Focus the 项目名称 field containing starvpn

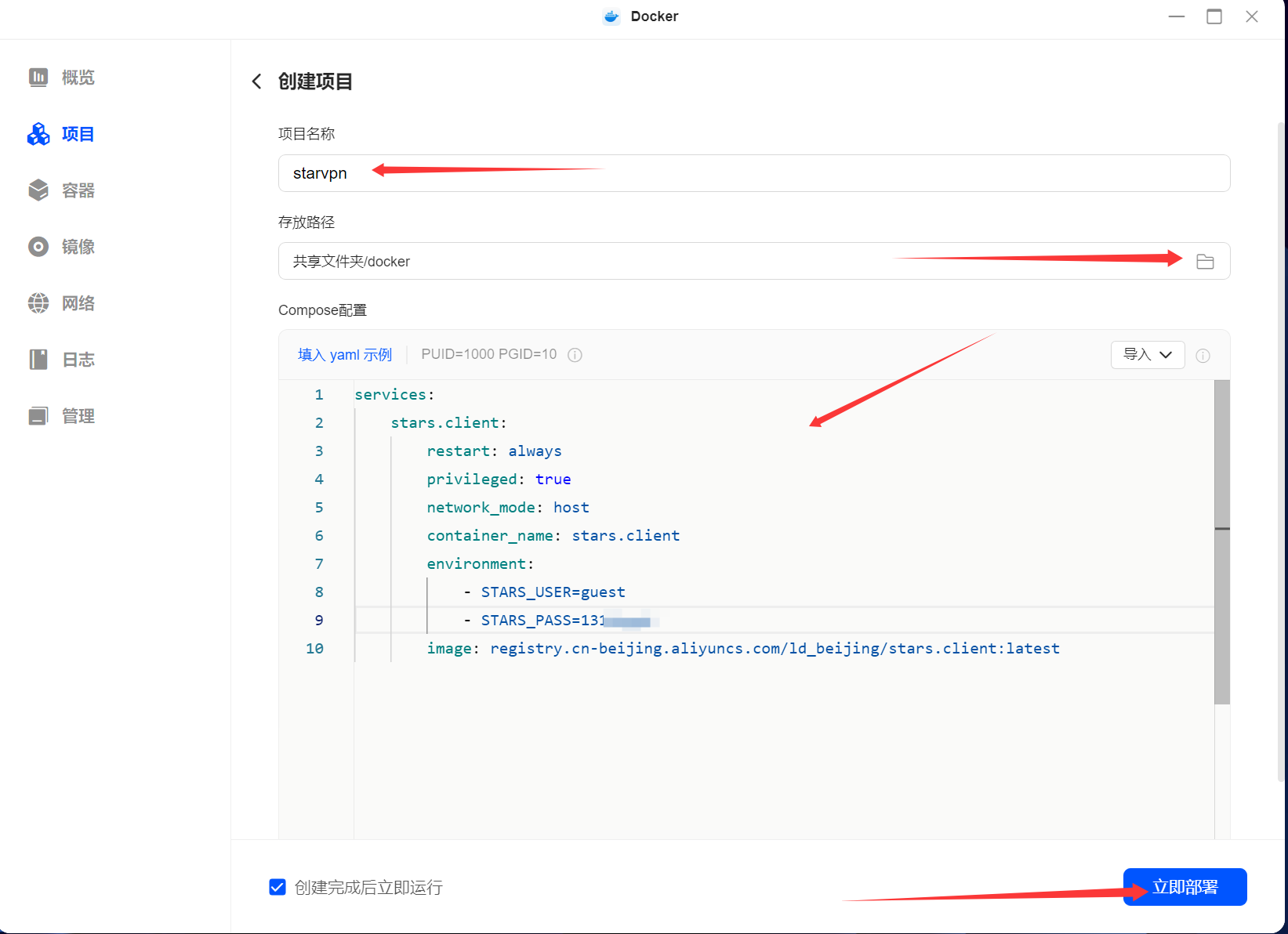point(754,173)
